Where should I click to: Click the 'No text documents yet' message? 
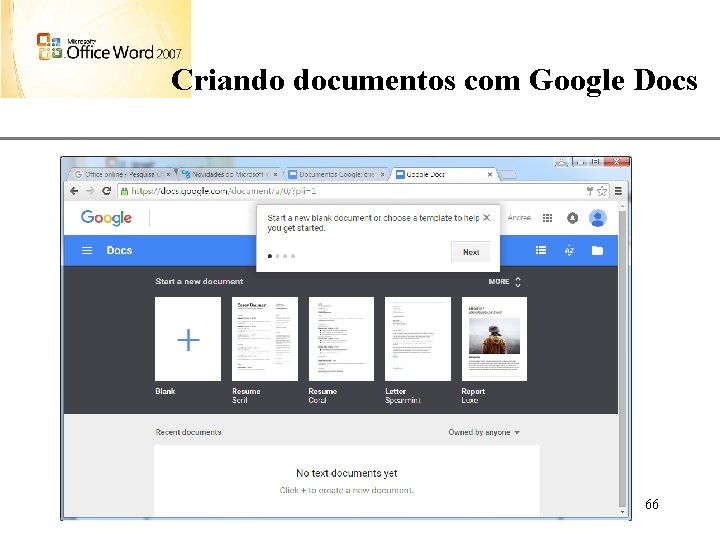pyautogui.click(x=347, y=473)
